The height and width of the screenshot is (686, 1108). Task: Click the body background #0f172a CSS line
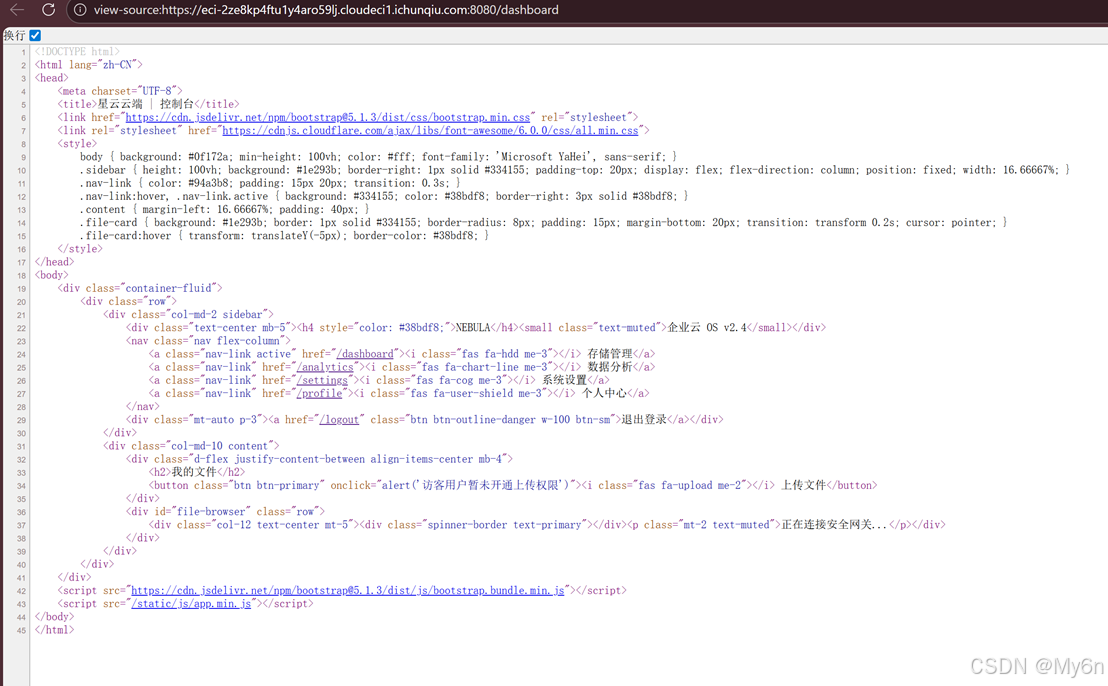point(378,157)
